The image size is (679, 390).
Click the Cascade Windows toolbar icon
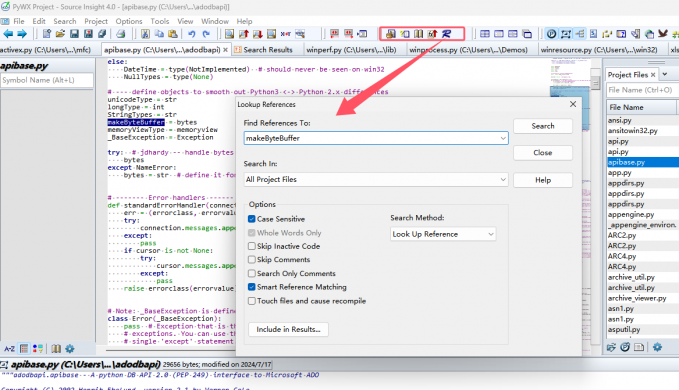click(527, 34)
